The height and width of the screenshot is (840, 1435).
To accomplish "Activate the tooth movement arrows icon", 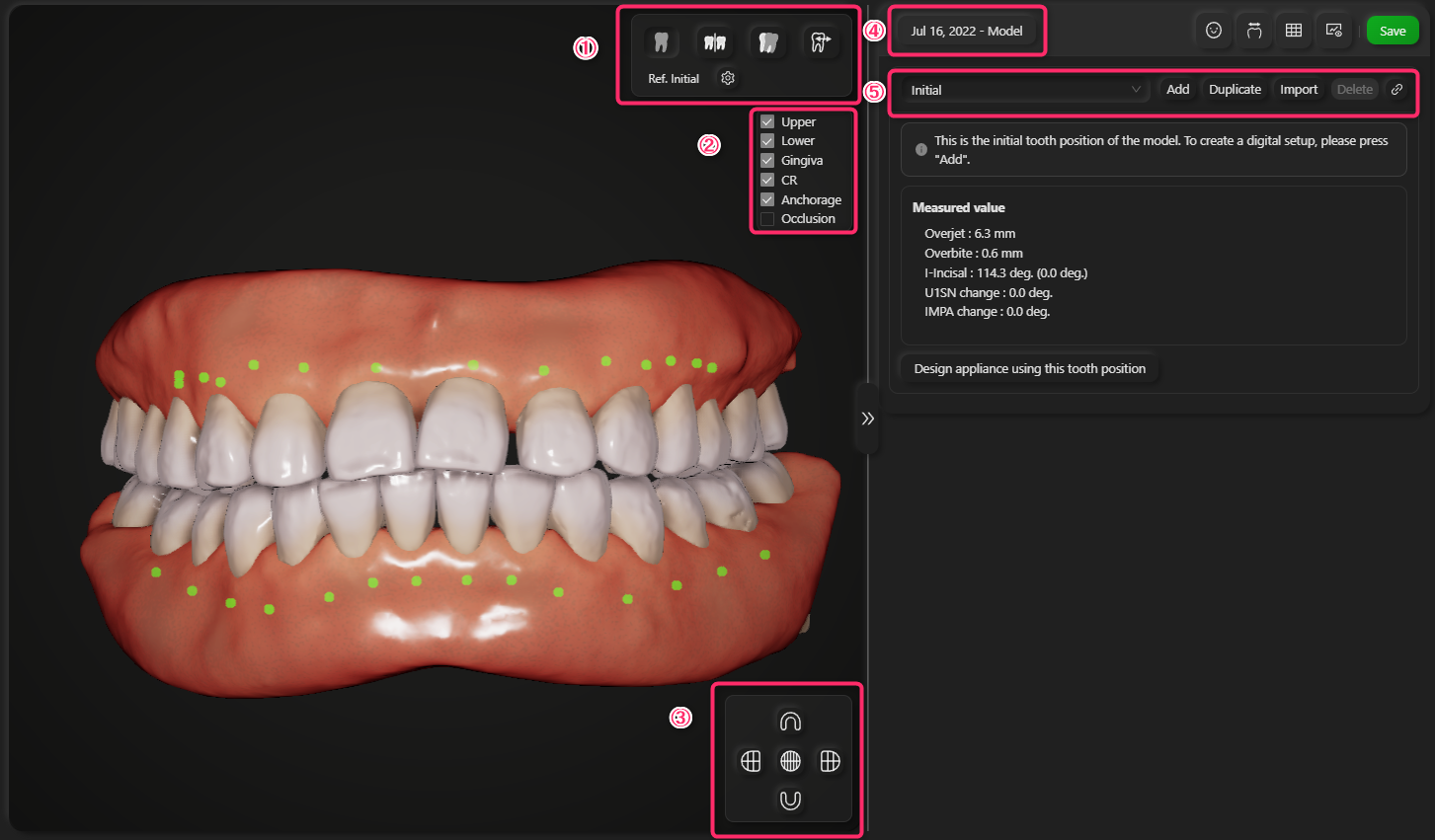I will tap(820, 42).
